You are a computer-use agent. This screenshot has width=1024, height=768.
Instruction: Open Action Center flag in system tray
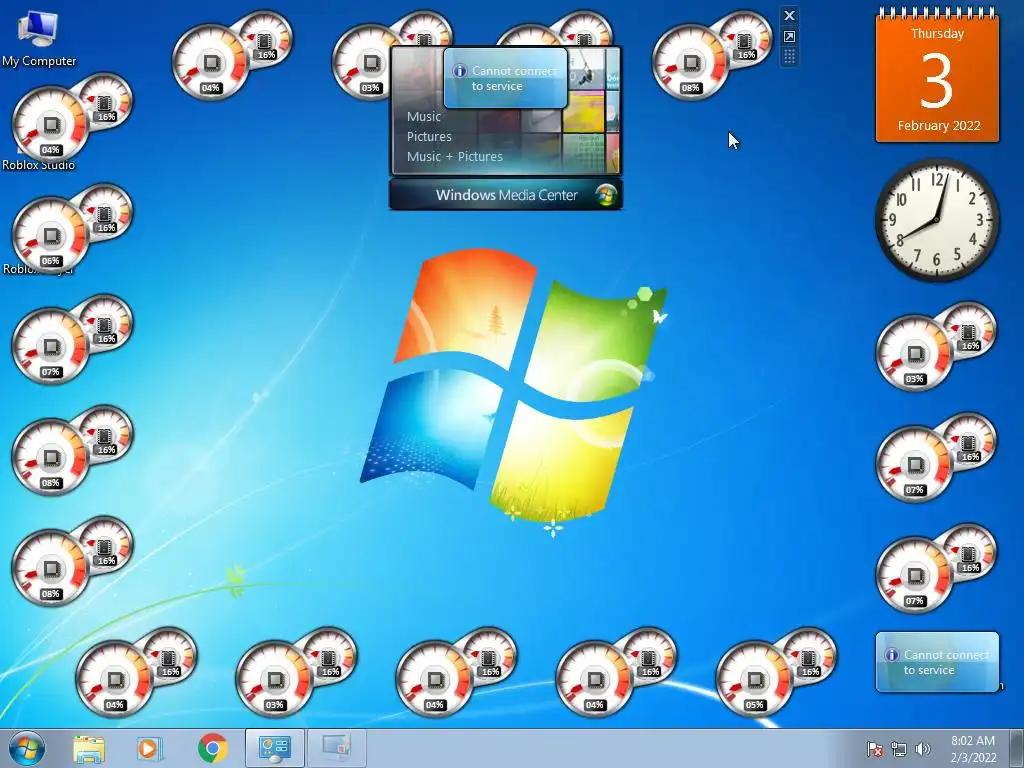(x=874, y=749)
